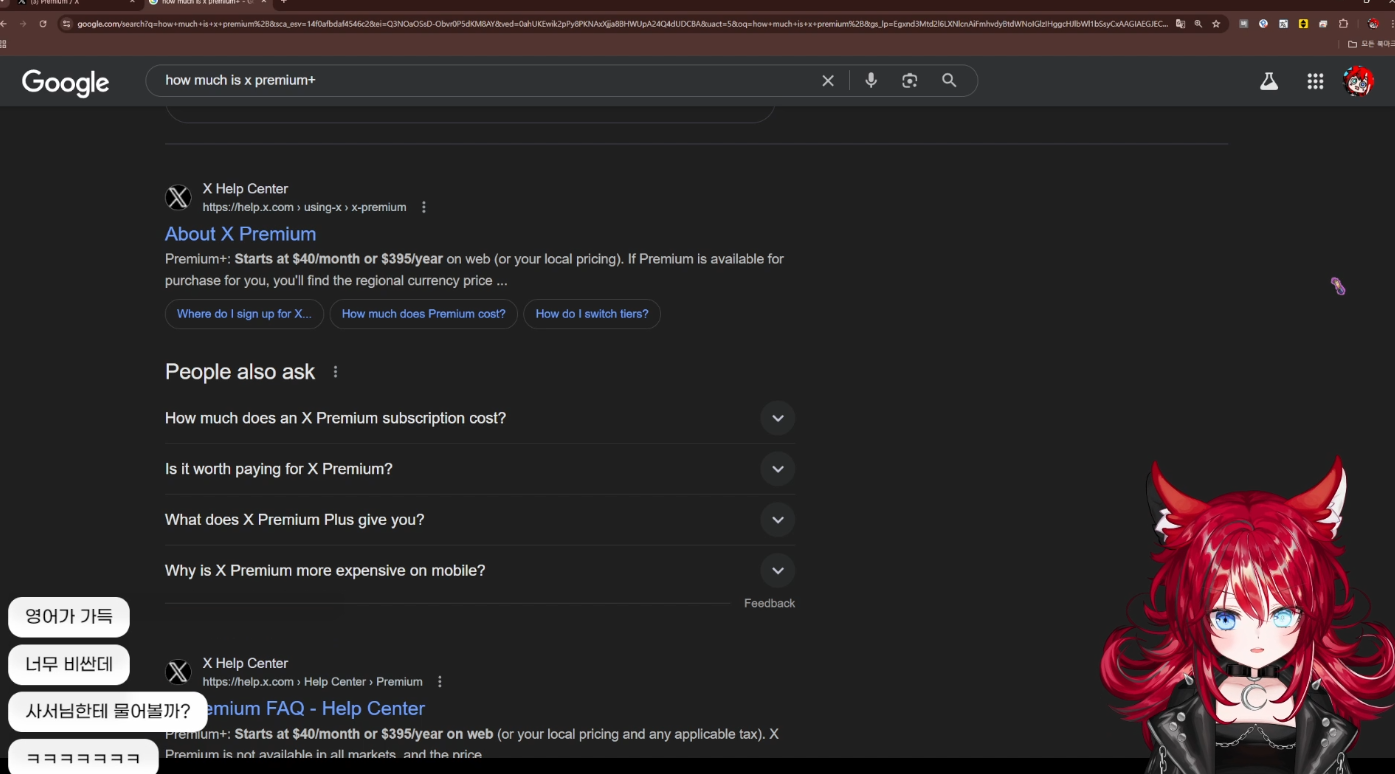Open the yellow extension icon in toolbar
1395x774 pixels.
coord(1303,23)
